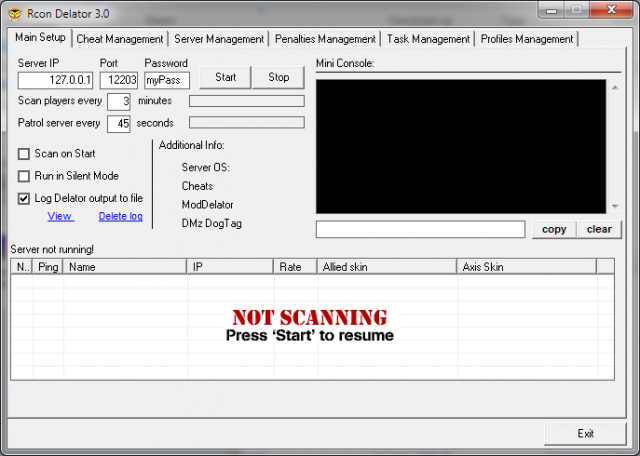Screen dimensions: 640x456
Task: Click the Rcon Delator app icon in title bar
Action: tap(15, 14)
